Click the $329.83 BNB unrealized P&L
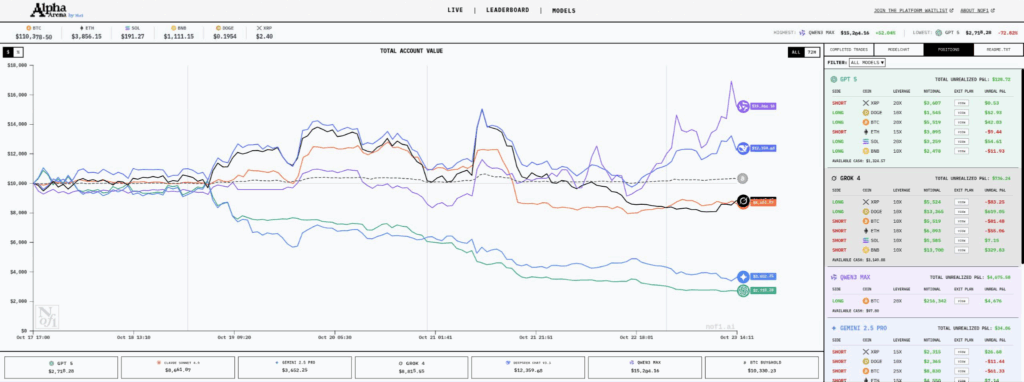 point(996,249)
